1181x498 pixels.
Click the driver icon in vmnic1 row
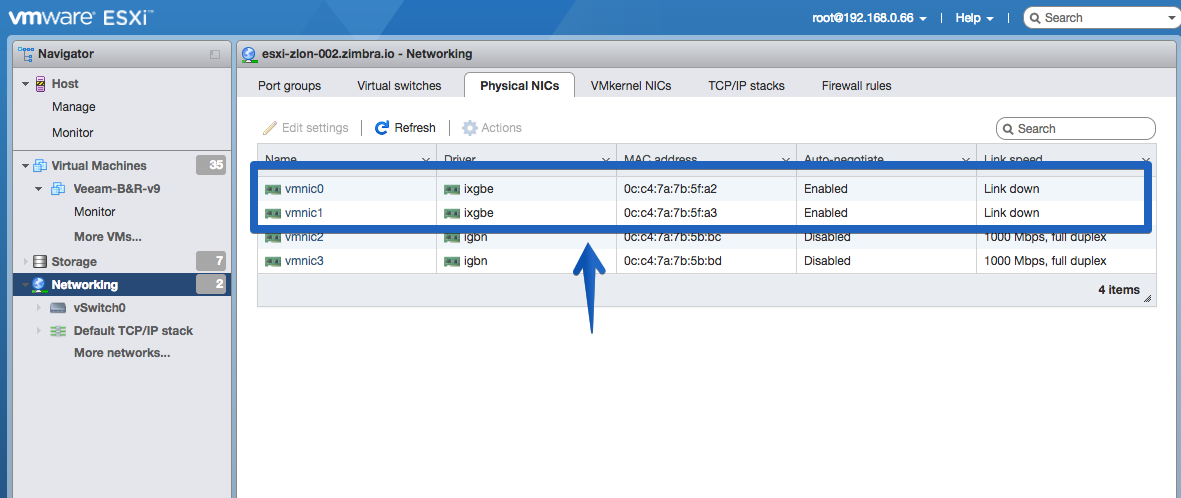[452, 213]
